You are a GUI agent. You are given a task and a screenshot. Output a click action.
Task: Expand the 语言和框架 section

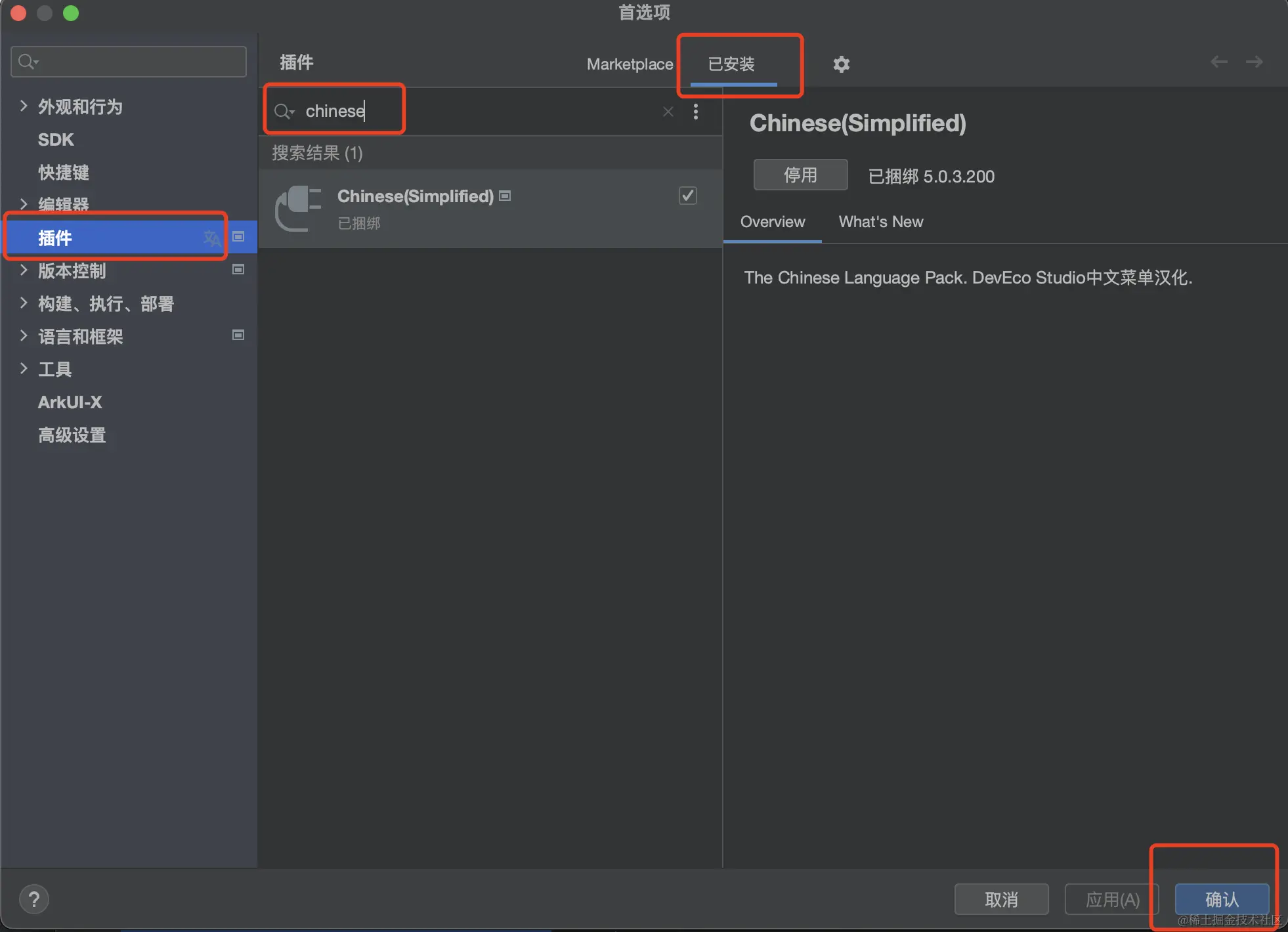coord(24,336)
